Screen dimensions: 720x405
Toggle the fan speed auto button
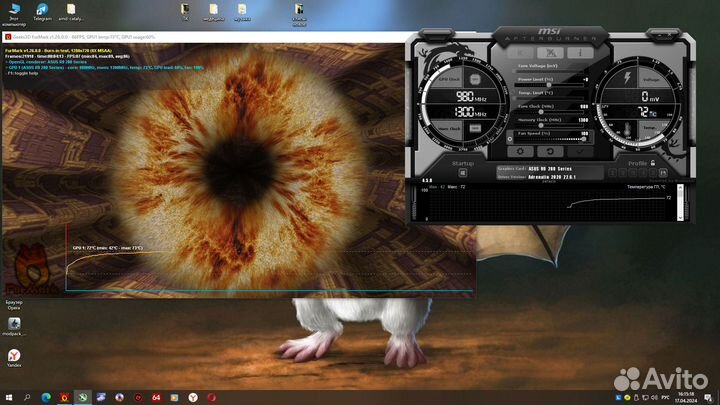pyautogui.click(x=510, y=139)
